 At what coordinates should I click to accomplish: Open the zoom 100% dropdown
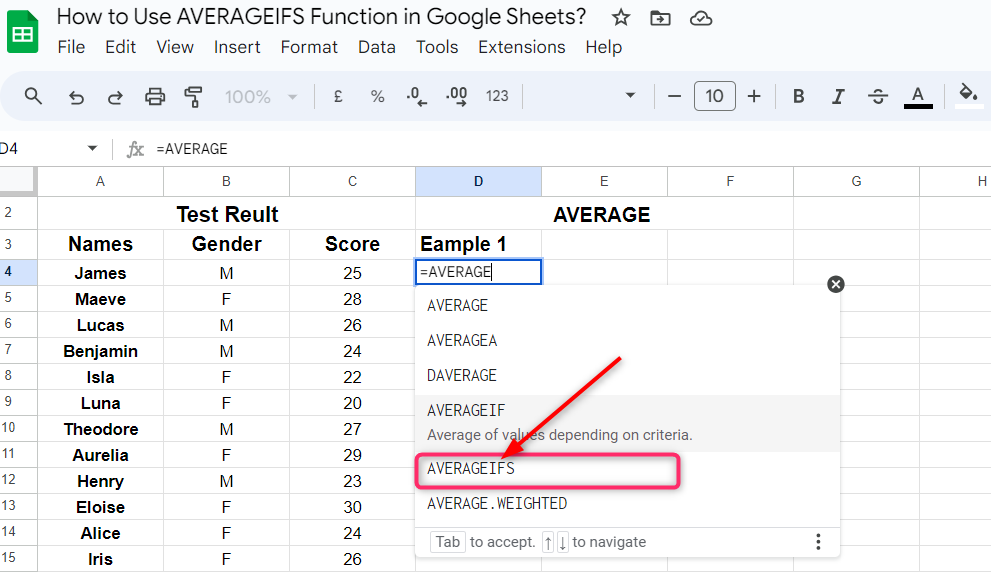pyautogui.click(x=261, y=97)
